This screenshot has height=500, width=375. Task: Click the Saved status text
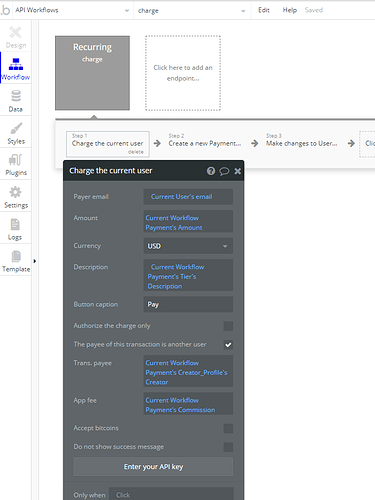[x=314, y=10]
